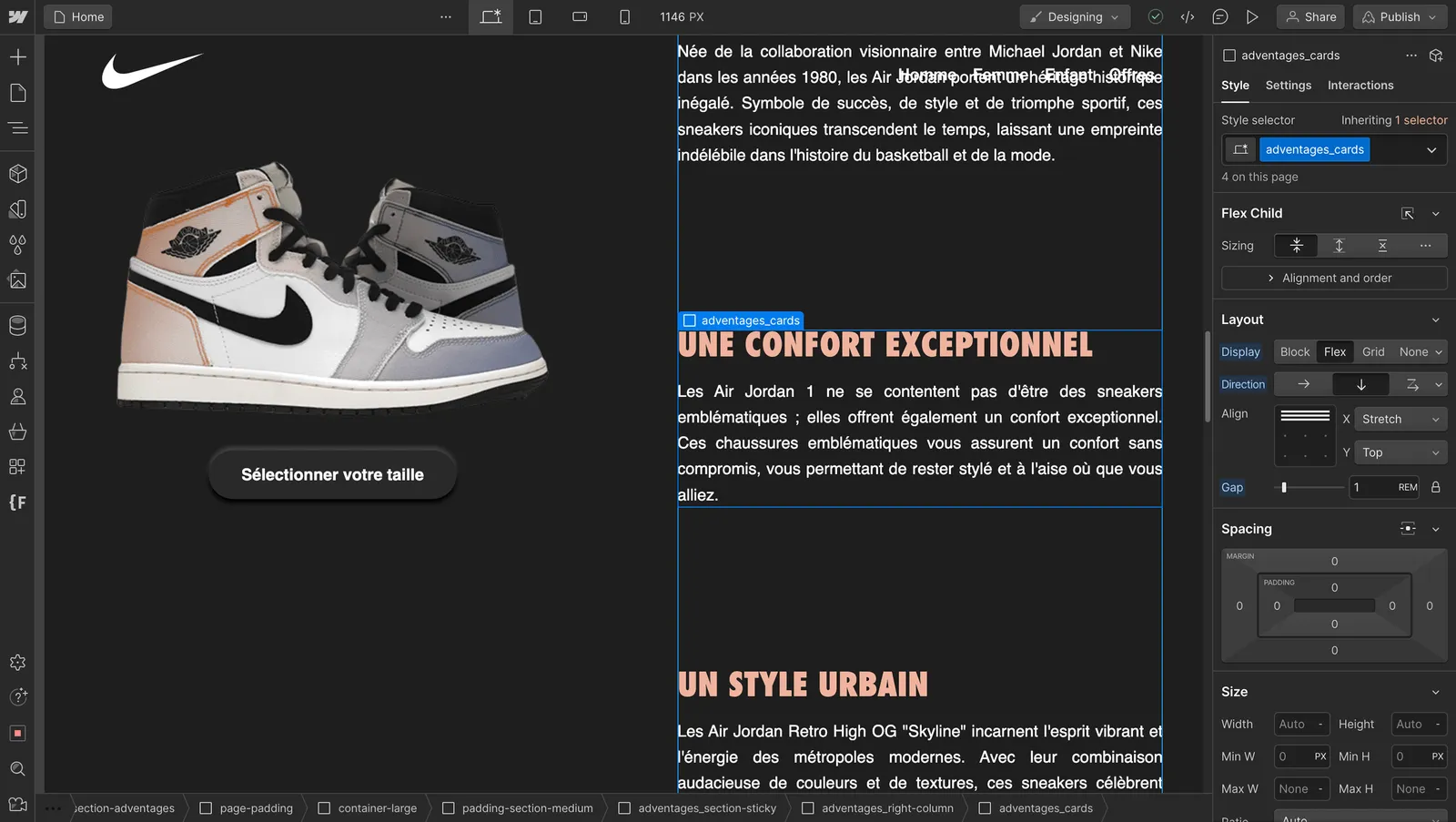Expand the style selector dropdown arrow
The image size is (1456, 822).
(x=1431, y=149)
